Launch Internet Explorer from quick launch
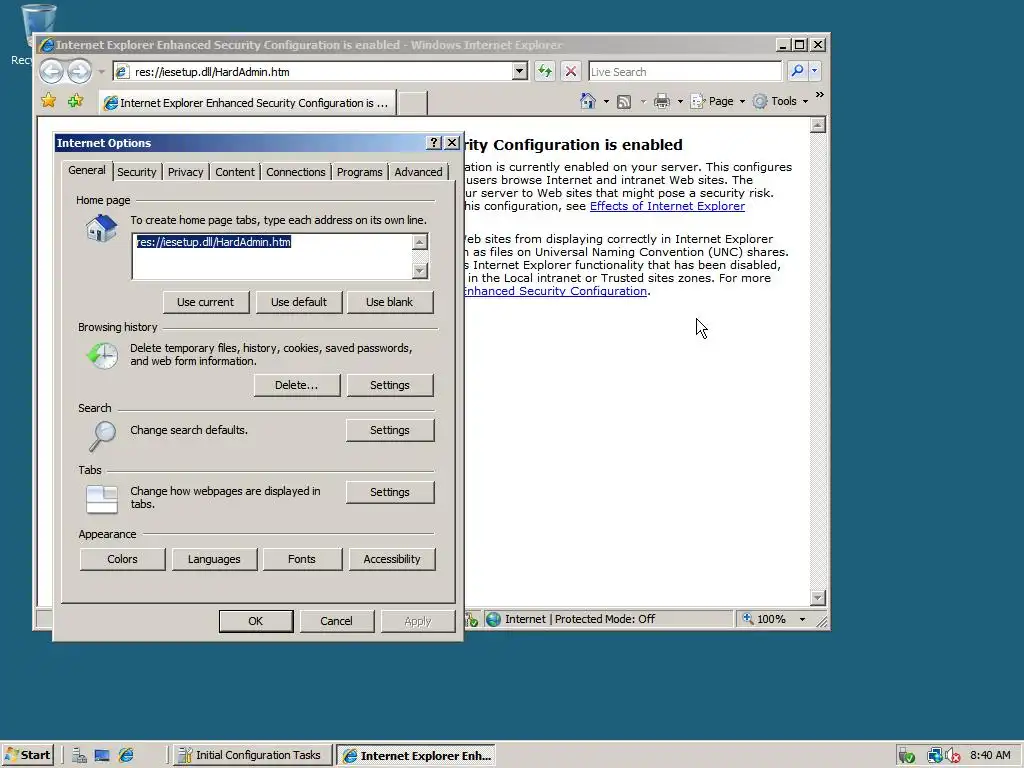The image size is (1024, 768). click(x=126, y=756)
